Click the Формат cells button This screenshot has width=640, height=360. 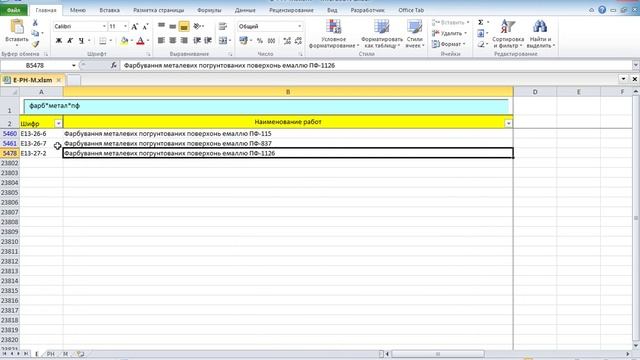point(449,44)
